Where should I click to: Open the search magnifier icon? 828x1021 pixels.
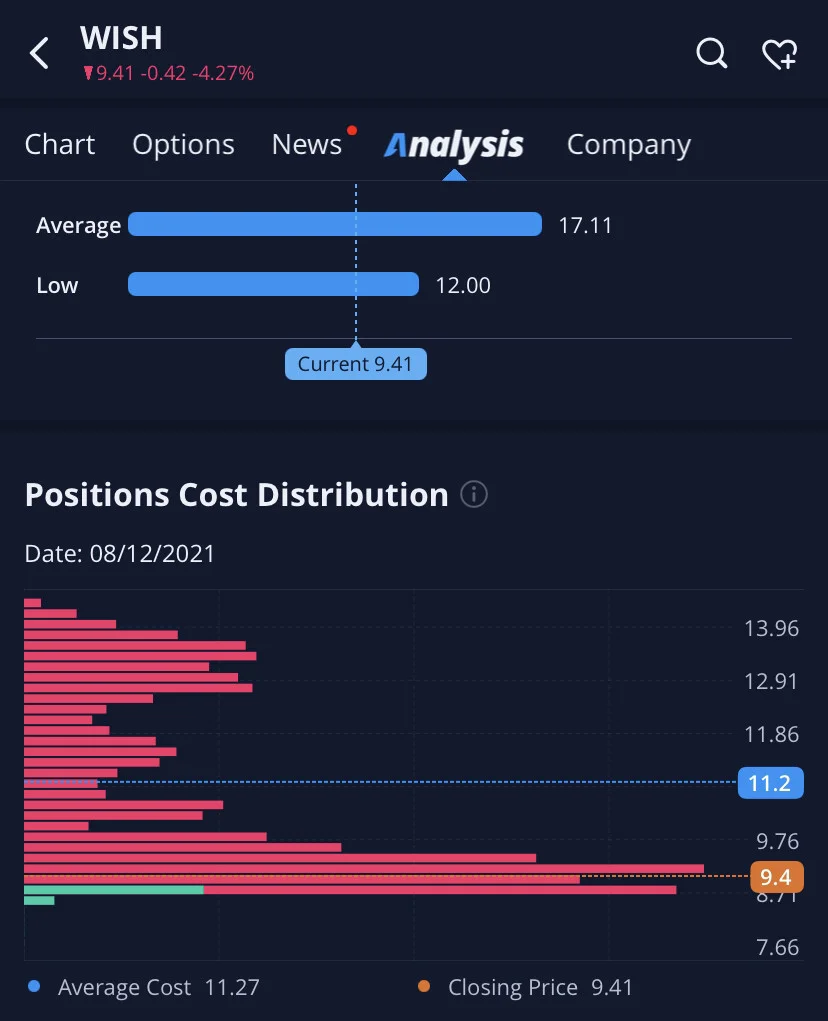click(x=711, y=53)
